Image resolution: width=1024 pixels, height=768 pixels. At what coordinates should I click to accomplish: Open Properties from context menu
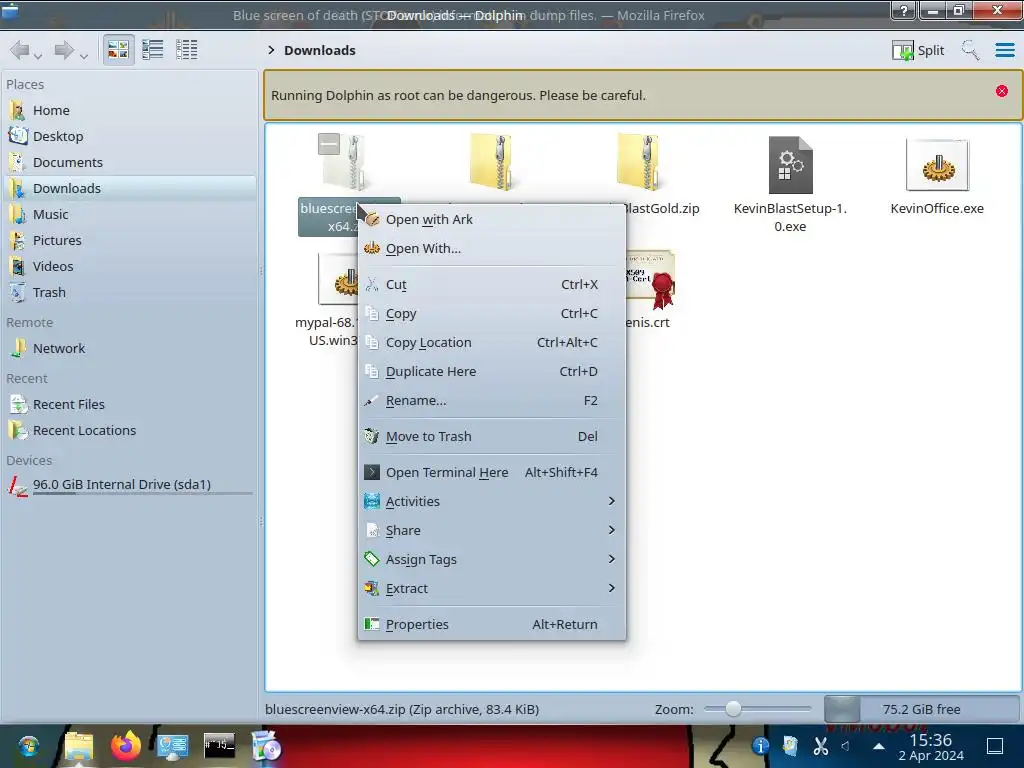pos(492,624)
